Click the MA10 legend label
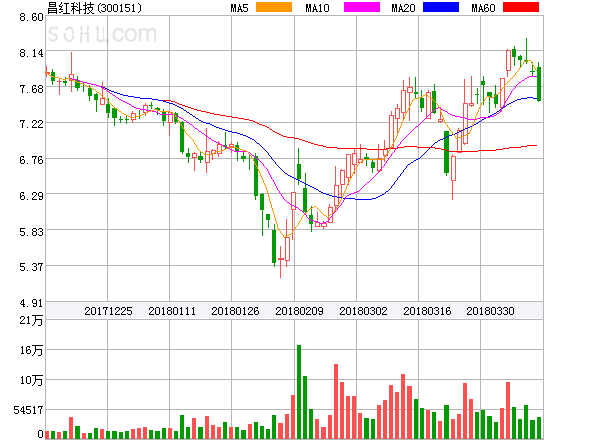Image resolution: width=600 pixels, height=440 pixels. (x=317, y=8)
